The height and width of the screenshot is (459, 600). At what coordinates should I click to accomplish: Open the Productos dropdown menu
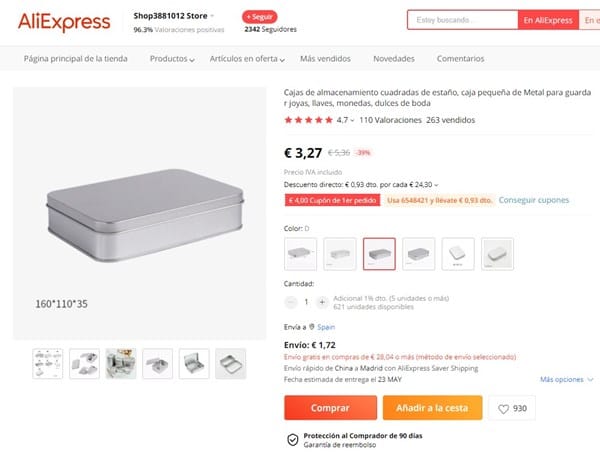[x=172, y=59]
